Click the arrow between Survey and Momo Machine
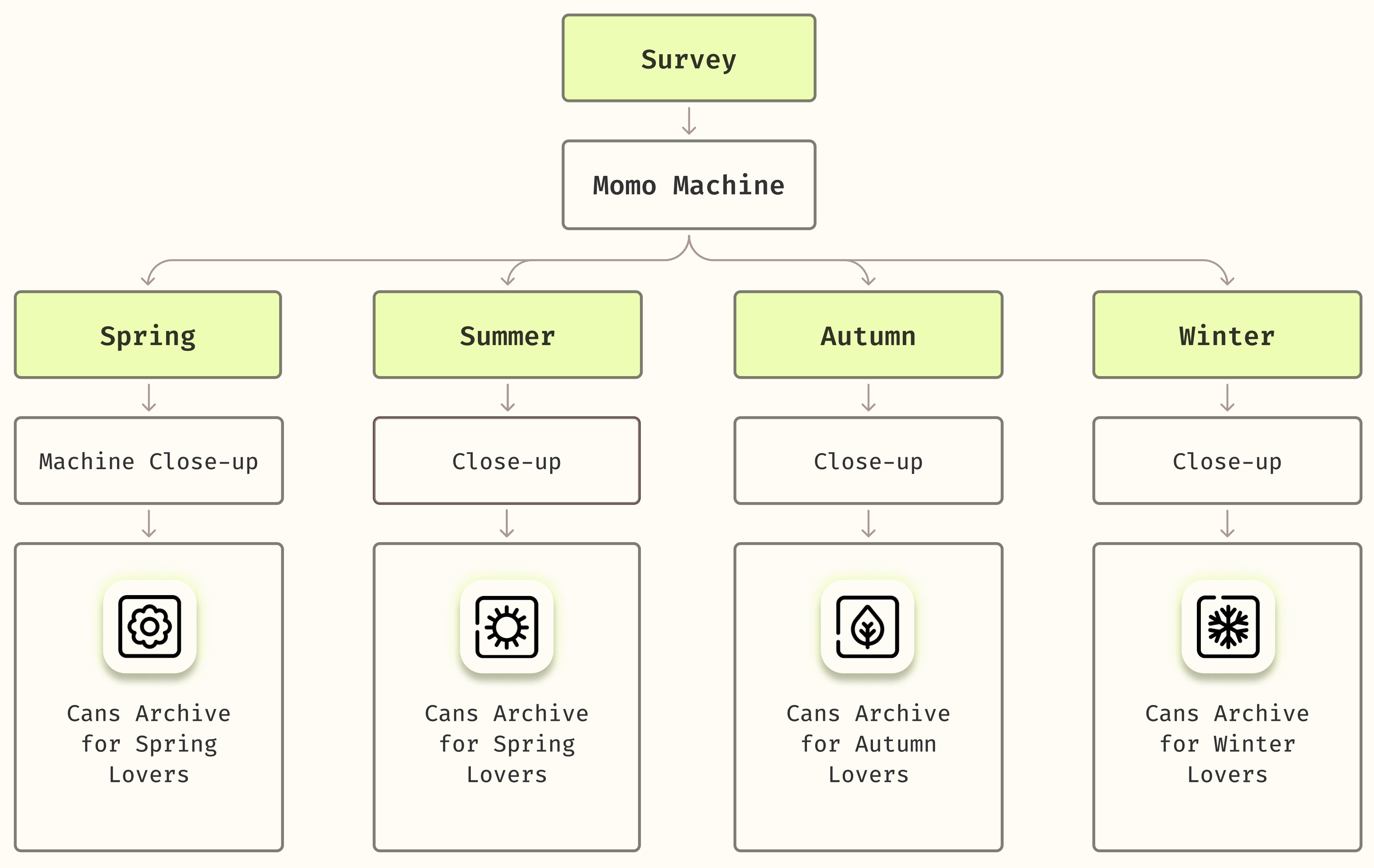This screenshot has height=868, width=1374. coord(689,121)
